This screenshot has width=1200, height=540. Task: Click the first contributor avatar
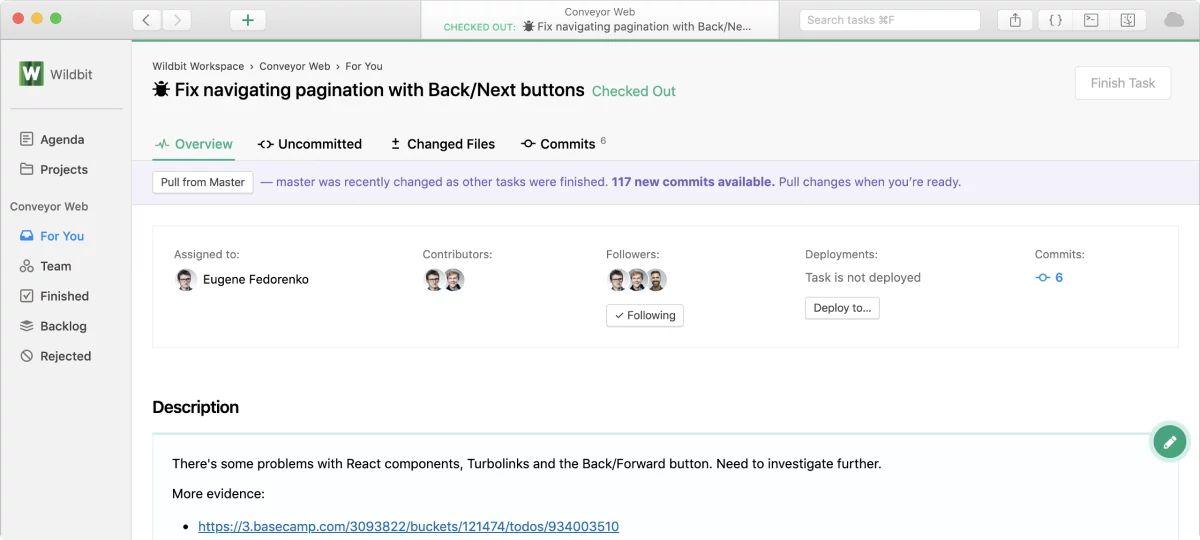pos(433,280)
